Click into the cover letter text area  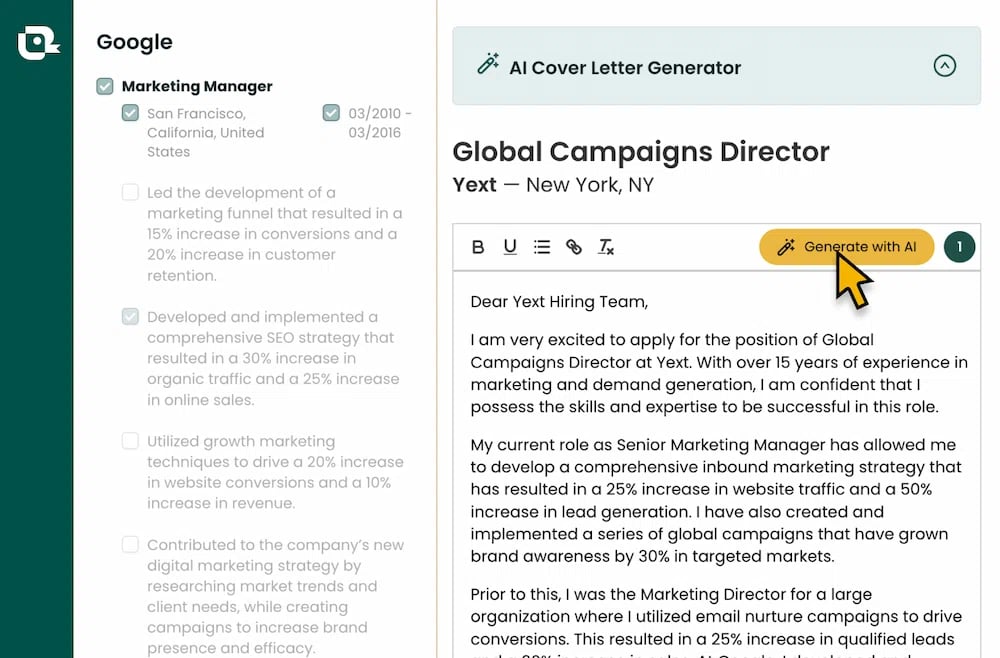[716, 464]
